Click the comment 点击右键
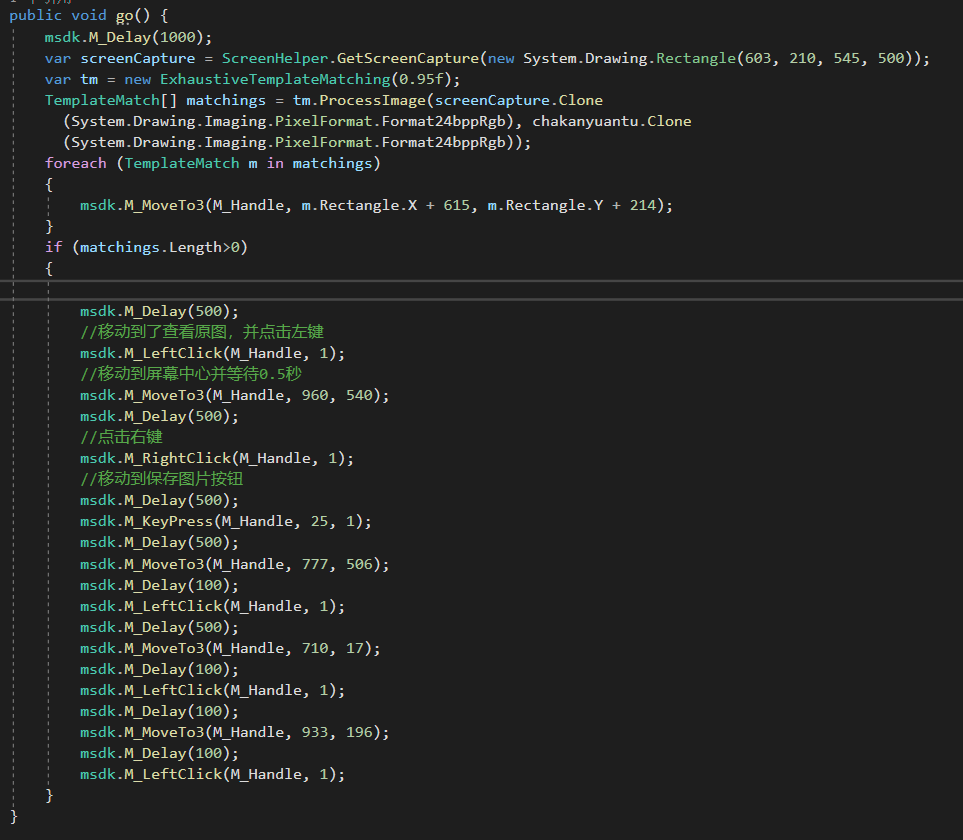This screenshot has height=840, width=963. (x=121, y=437)
